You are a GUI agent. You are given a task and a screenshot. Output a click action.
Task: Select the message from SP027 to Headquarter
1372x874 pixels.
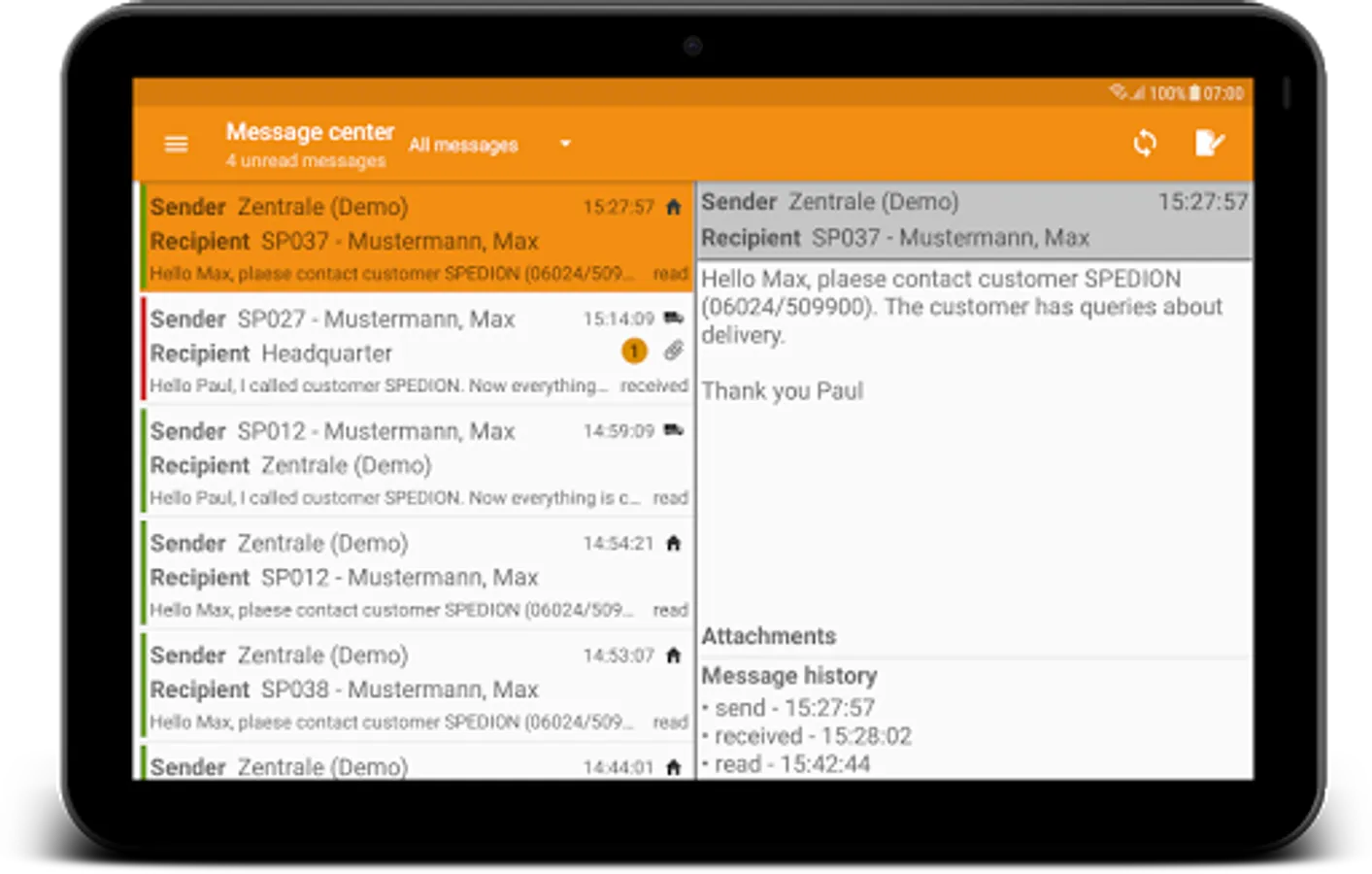[x=418, y=351]
